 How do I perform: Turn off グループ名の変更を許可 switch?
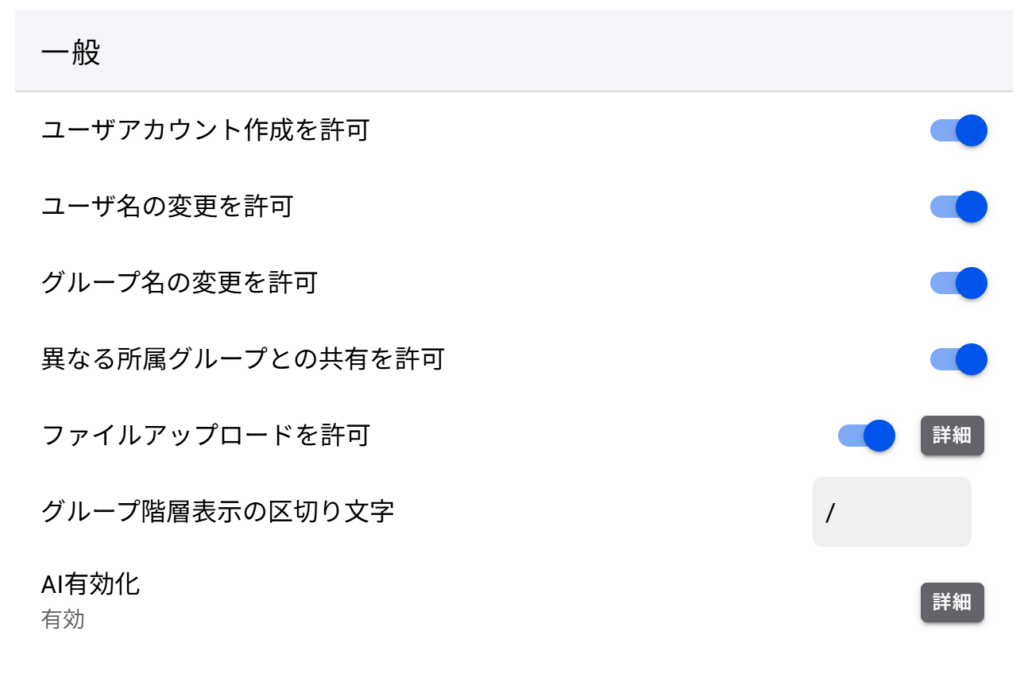958,283
